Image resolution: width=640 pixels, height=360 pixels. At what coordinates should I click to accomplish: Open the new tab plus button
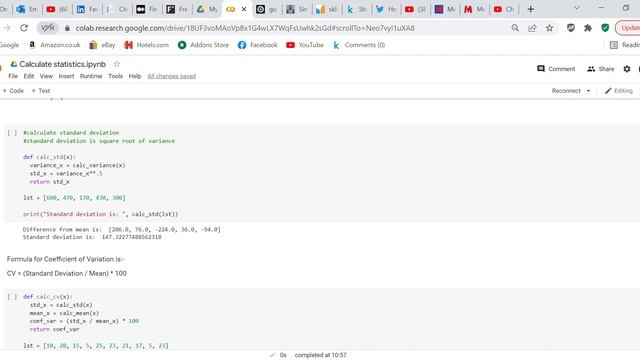(x=531, y=9)
